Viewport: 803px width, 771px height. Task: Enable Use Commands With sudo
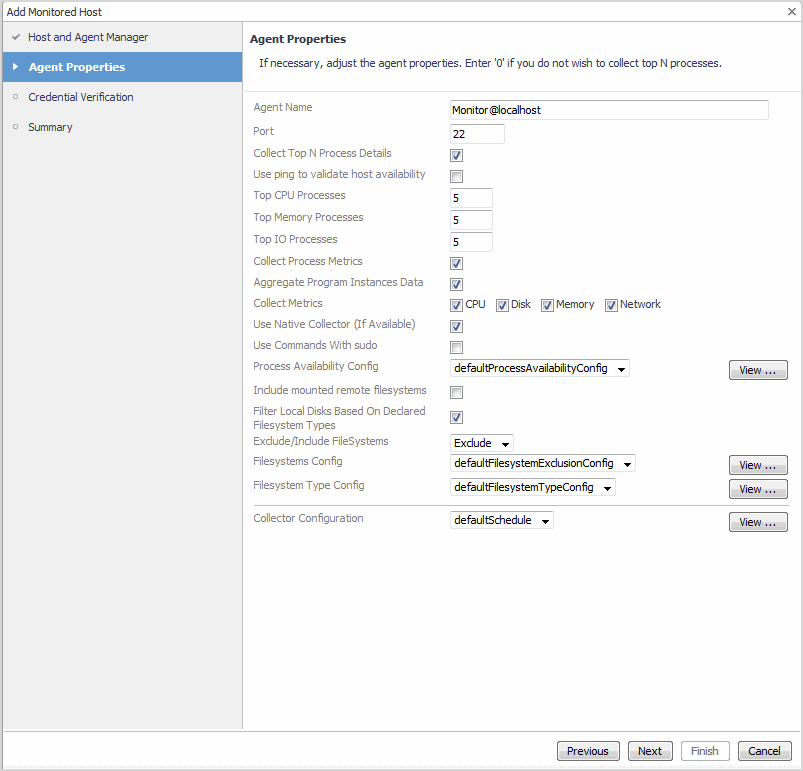[456, 347]
